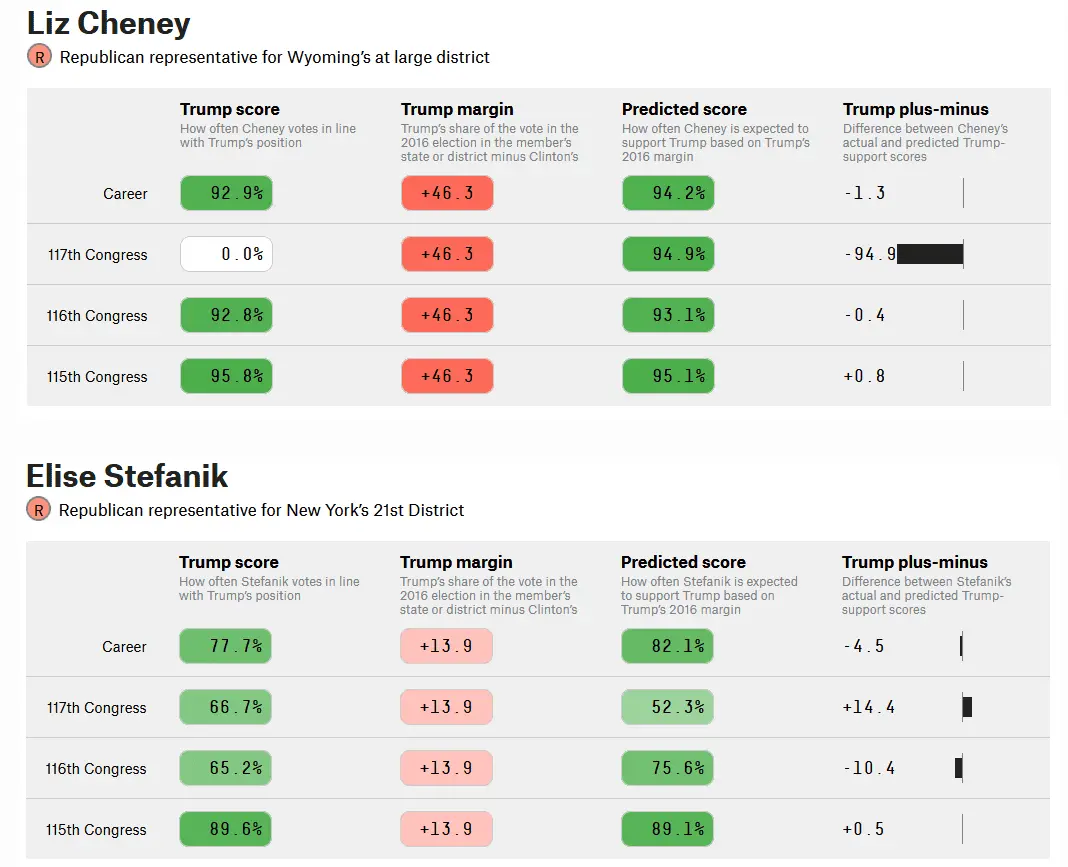Click the +46.3 margin in Cheney's Career row
The width and height of the screenshot is (1068, 867).
click(447, 193)
